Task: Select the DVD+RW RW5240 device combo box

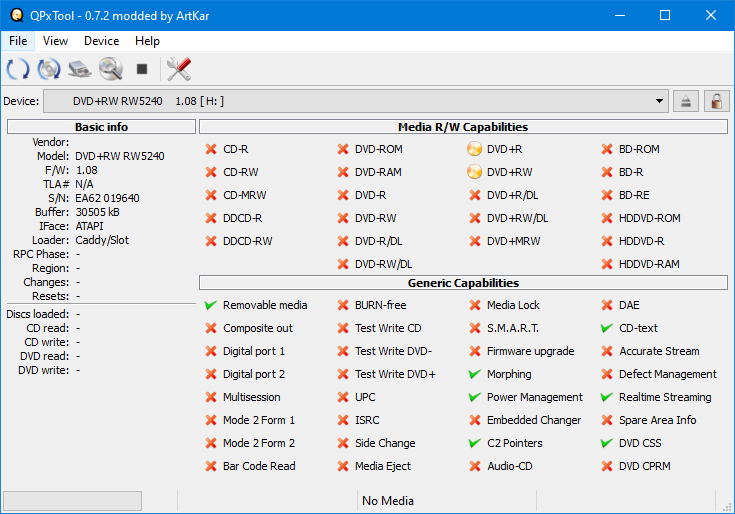Action: 356,101
